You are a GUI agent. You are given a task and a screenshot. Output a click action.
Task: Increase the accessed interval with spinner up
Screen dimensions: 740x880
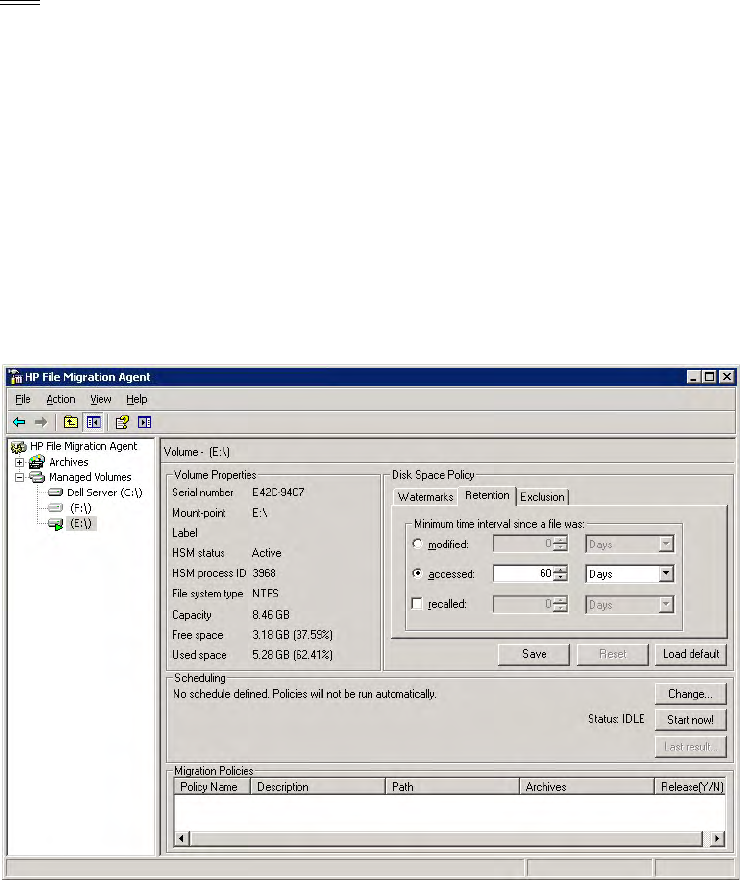[560, 570]
